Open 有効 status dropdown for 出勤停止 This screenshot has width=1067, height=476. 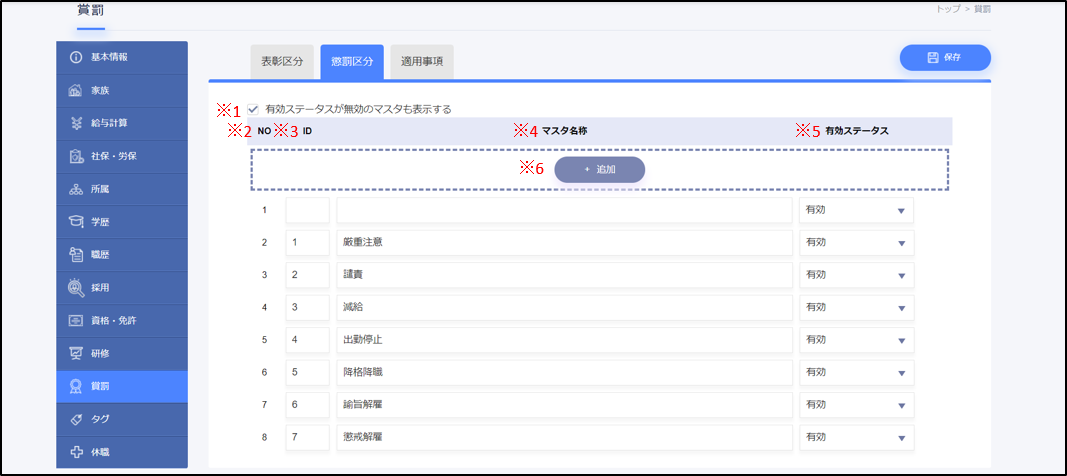(856, 340)
